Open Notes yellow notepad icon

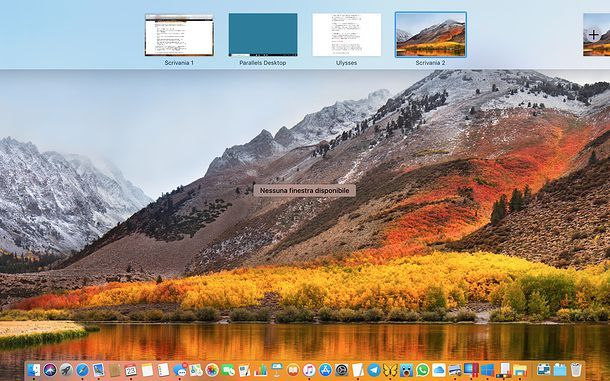[x=147, y=370]
